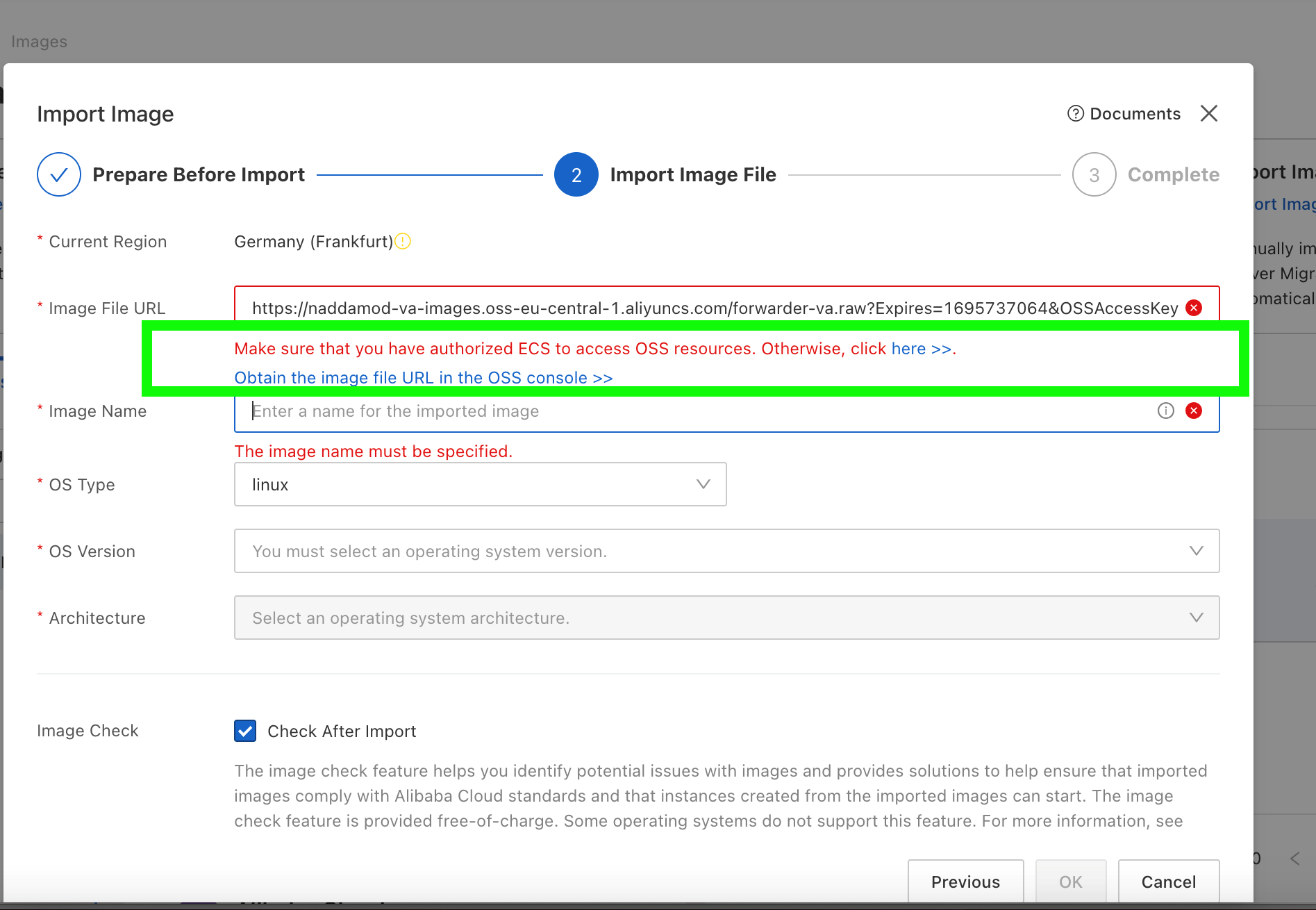The image size is (1316, 910).
Task: Click the Images breadcrumb in background page
Action: 39,42
